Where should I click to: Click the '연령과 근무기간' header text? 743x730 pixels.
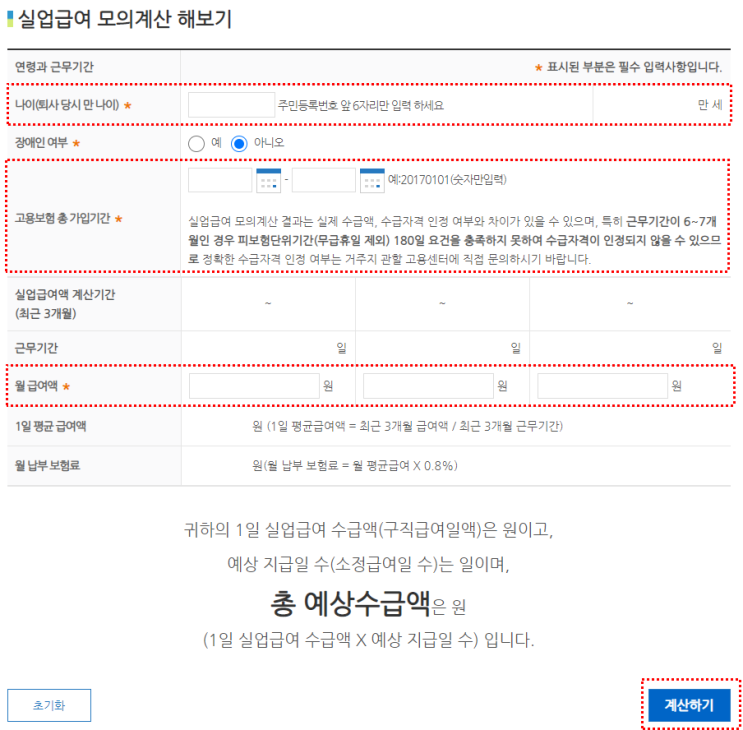(54, 67)
